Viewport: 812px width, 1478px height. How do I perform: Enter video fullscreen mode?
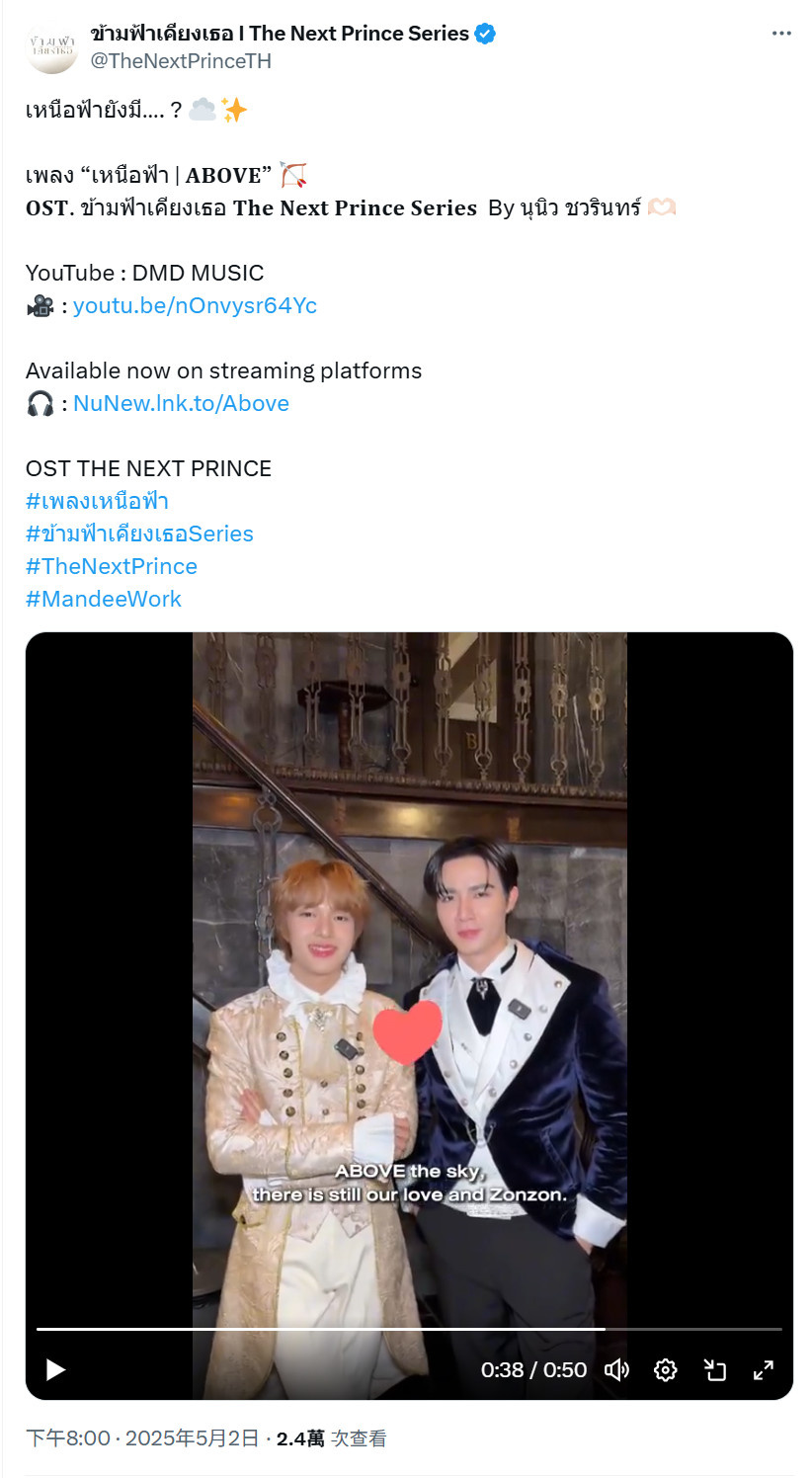click(764, 1369)
